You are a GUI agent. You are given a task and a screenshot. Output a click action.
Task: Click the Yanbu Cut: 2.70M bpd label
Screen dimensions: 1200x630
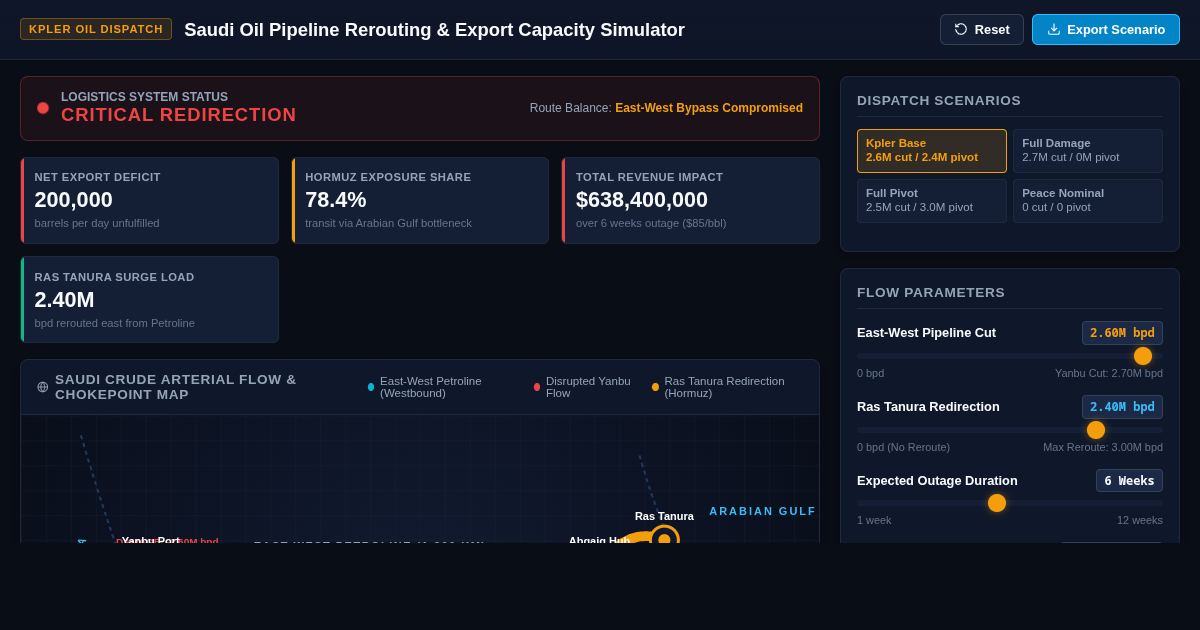click(x=1109, y=373)
